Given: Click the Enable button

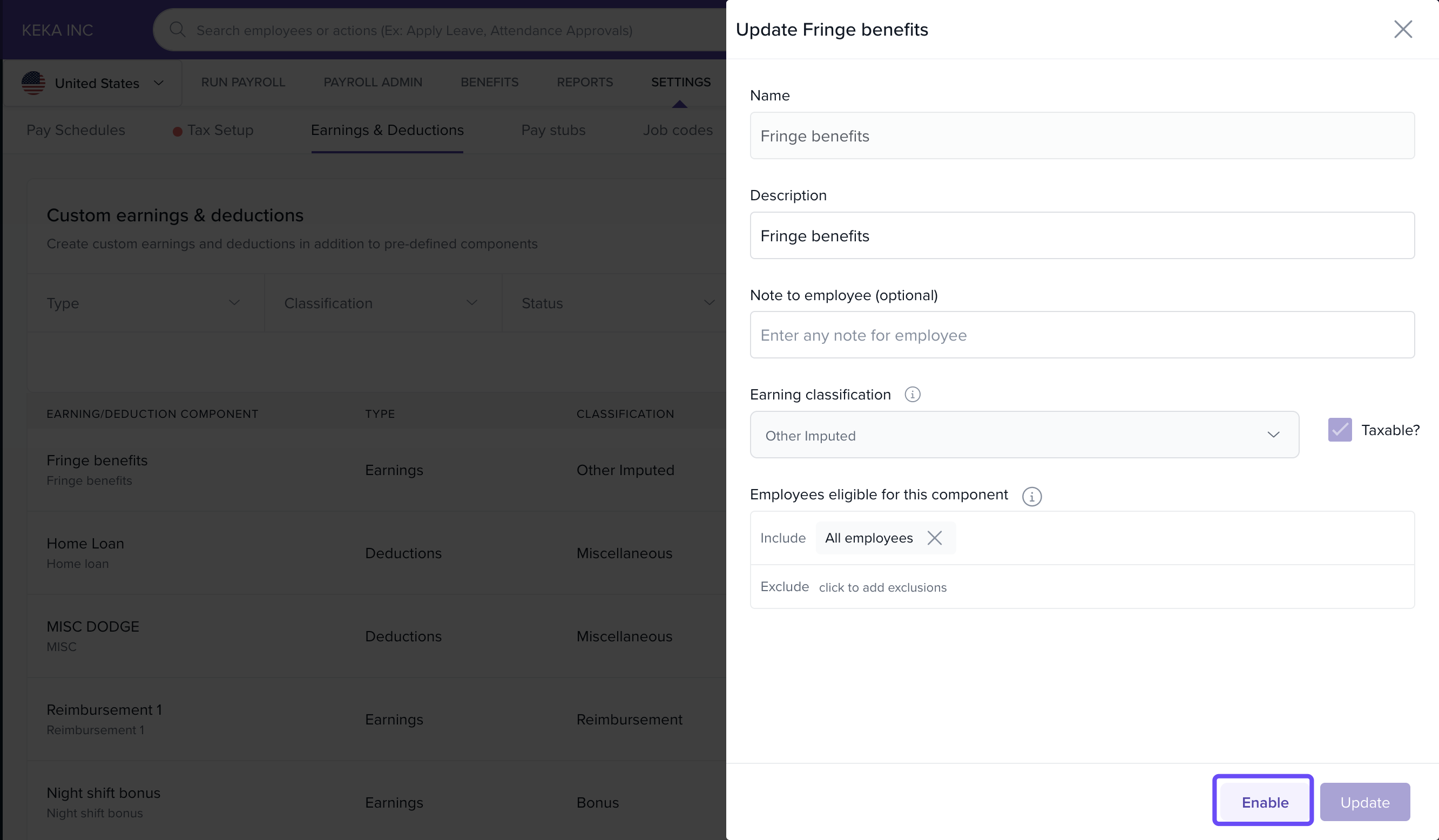Looking at the screenshot, I should click(1264, 802).
